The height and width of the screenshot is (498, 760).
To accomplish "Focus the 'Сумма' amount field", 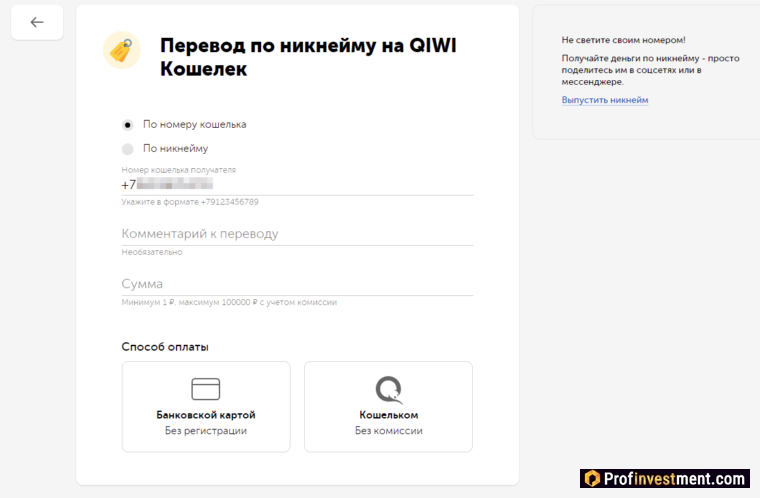I will [297, 284].
